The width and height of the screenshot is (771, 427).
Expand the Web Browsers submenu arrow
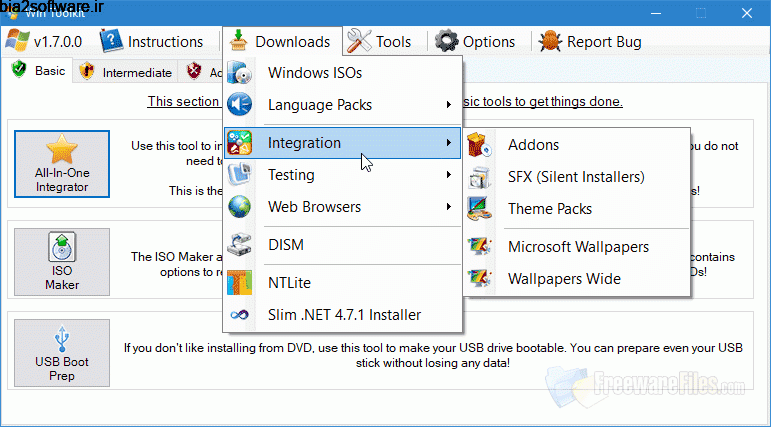448,207
